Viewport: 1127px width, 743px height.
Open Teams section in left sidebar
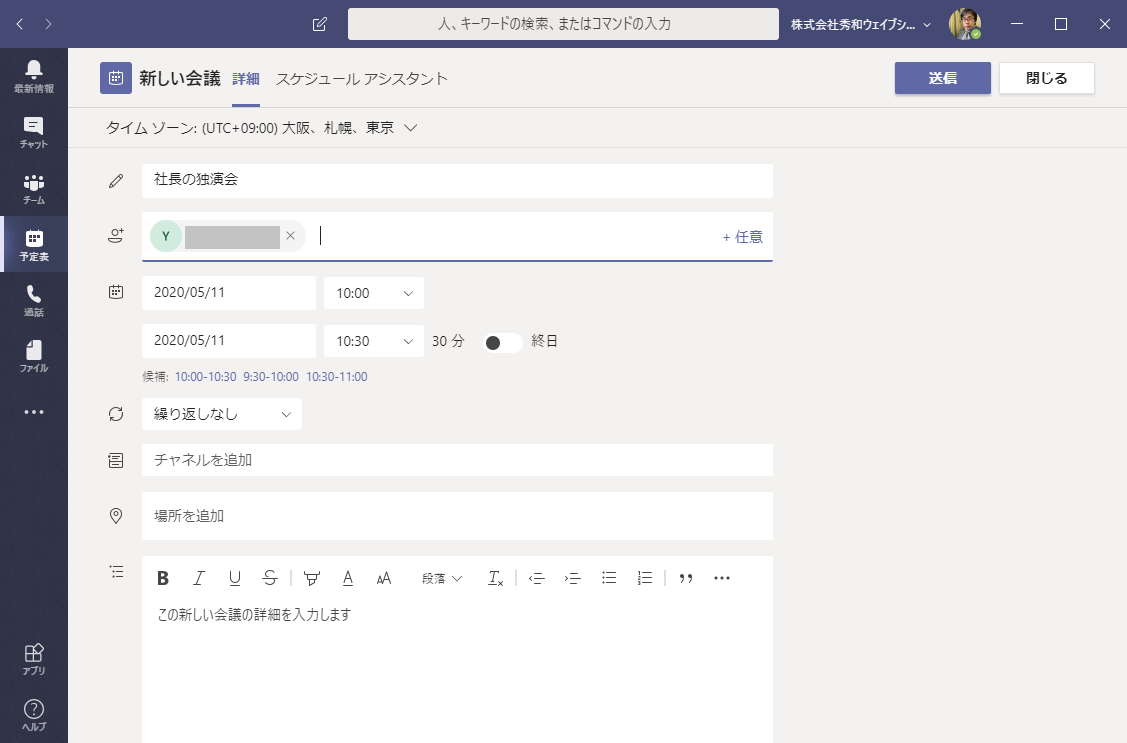coord(33,188)
